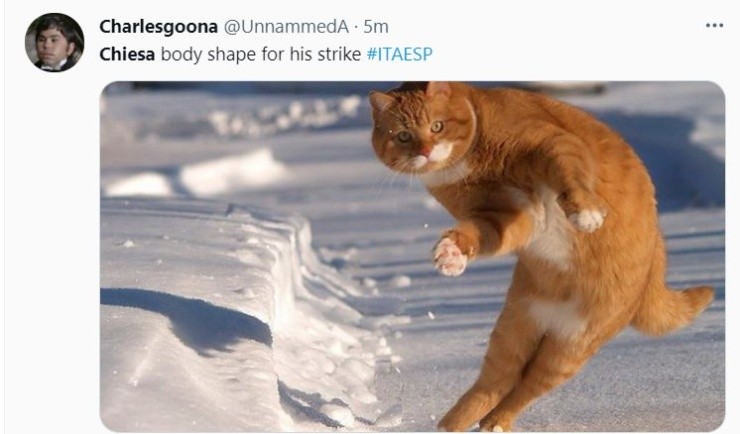Click the cat's pointed ear
The image size is (740, 434).
(380, 100)
